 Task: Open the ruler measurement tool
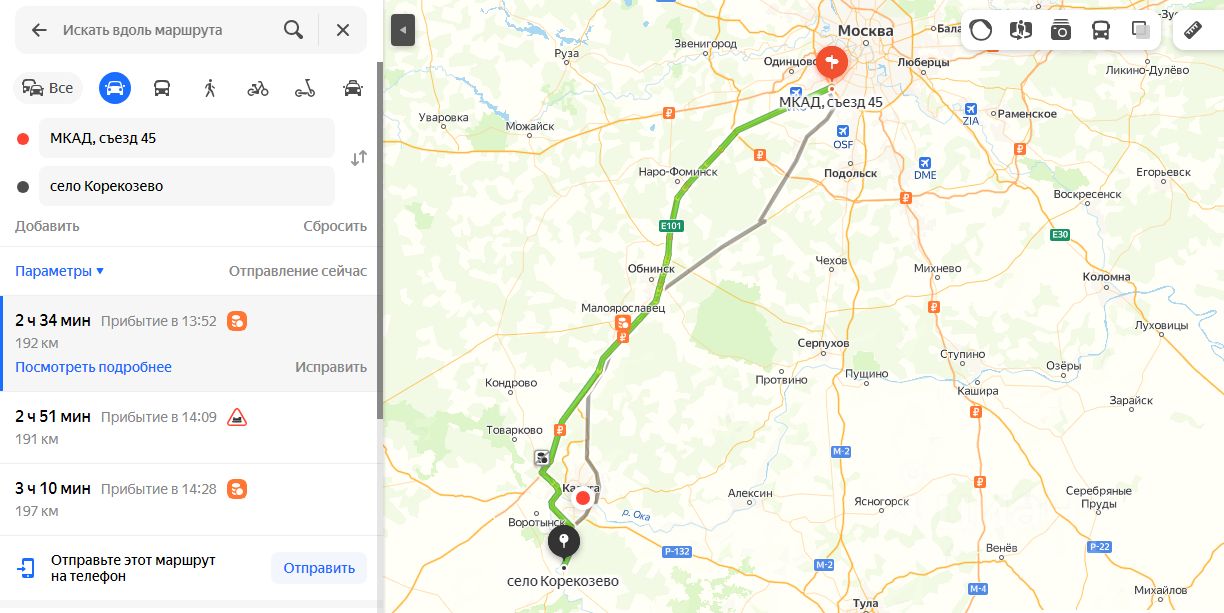pyautogui.click(x=1193, y=30)
